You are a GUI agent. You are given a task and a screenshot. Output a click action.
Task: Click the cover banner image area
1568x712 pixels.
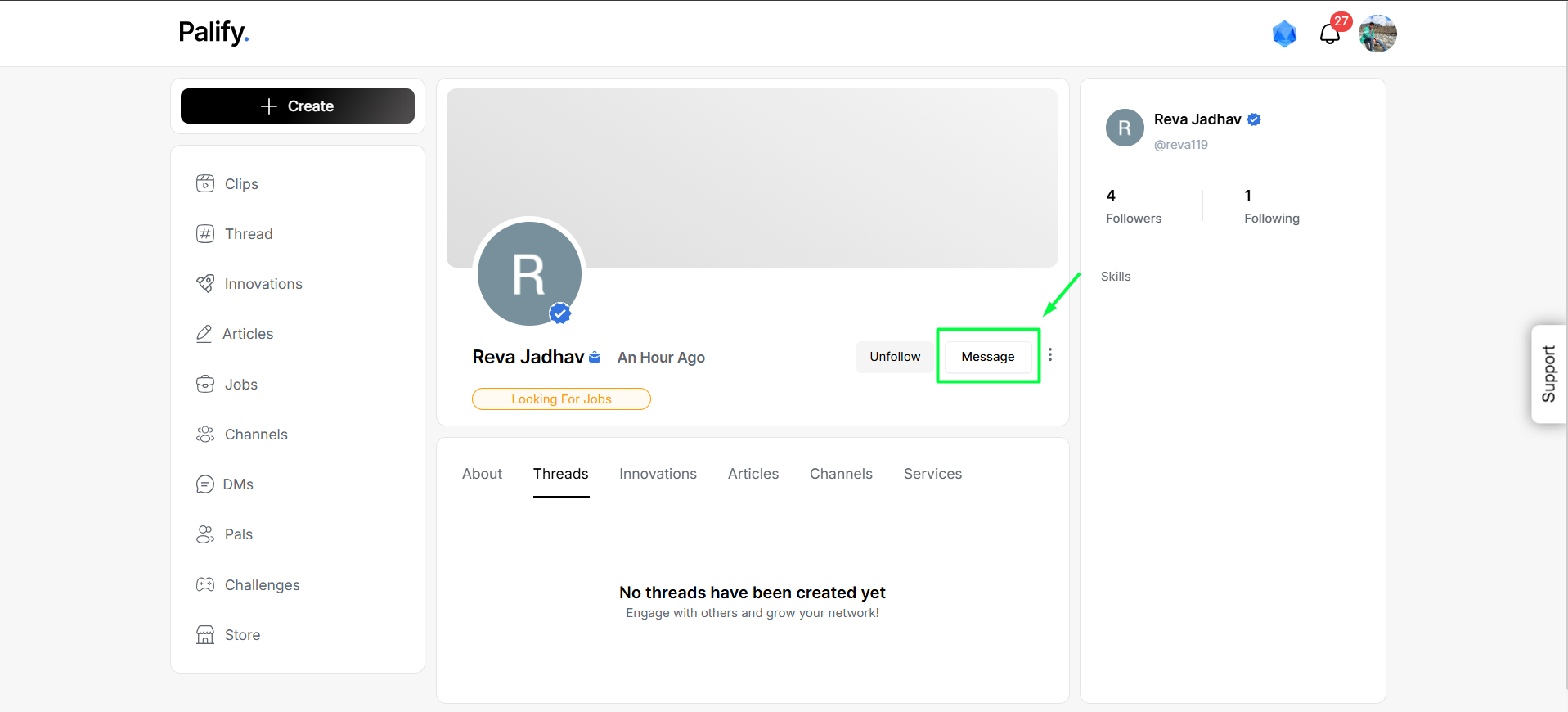(x=753, y=178)
